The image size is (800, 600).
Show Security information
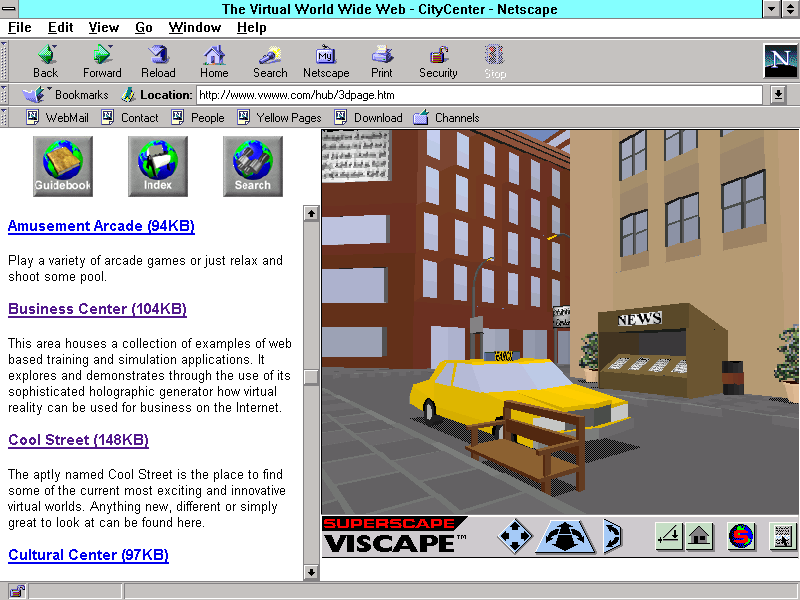click(x=438, y=61)
